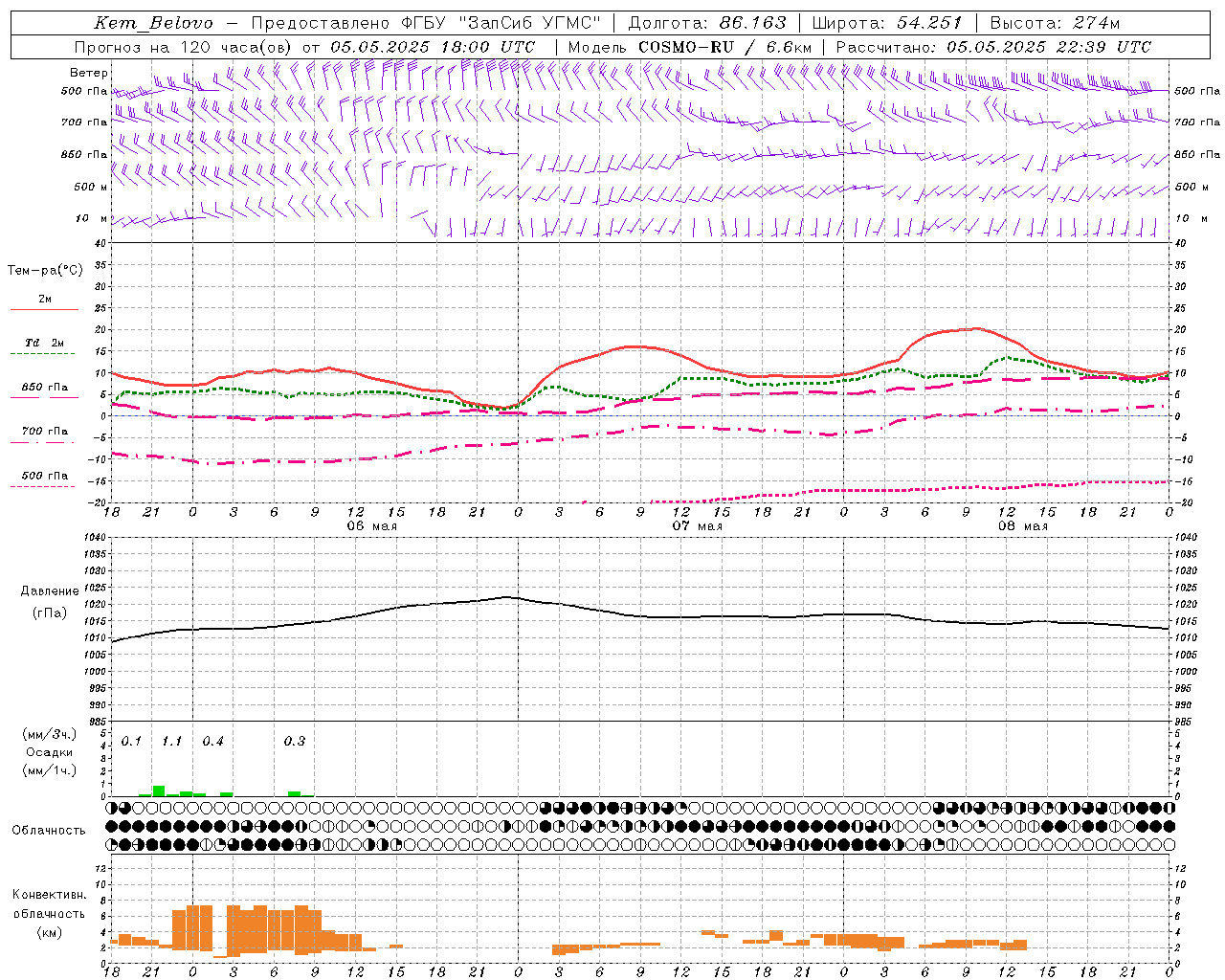Select the 'Широта: 54.251' header value

886,23
